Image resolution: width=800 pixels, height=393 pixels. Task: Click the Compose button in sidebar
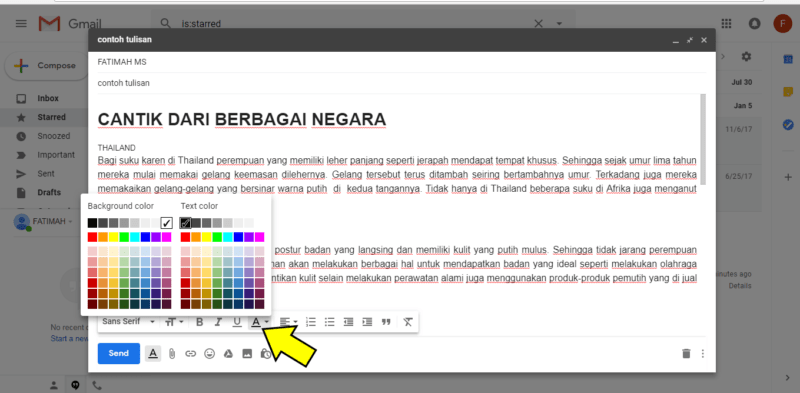pyautogui.click(x=47, y=66)
